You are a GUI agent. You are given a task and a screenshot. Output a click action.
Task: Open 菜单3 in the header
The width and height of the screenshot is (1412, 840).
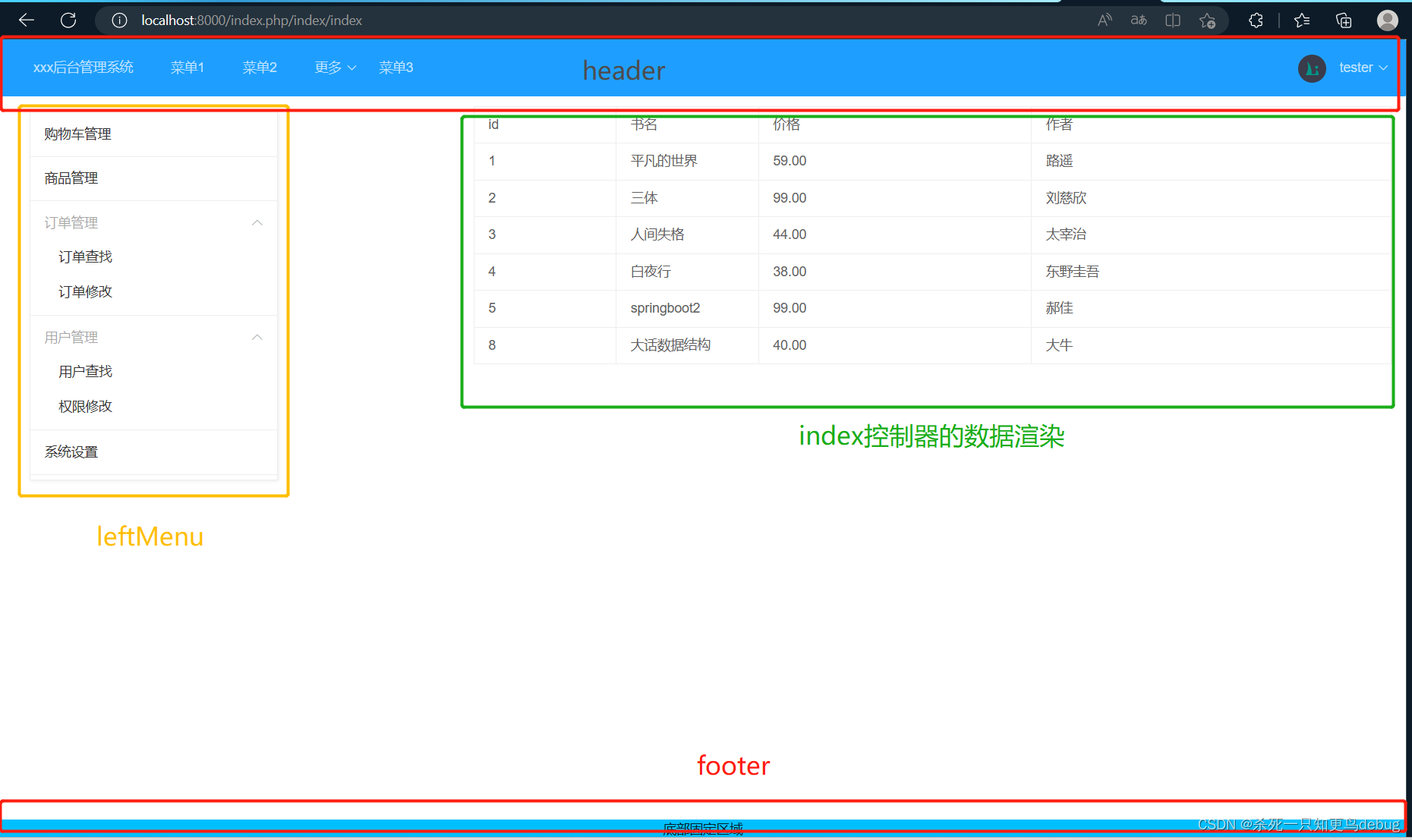396,68
